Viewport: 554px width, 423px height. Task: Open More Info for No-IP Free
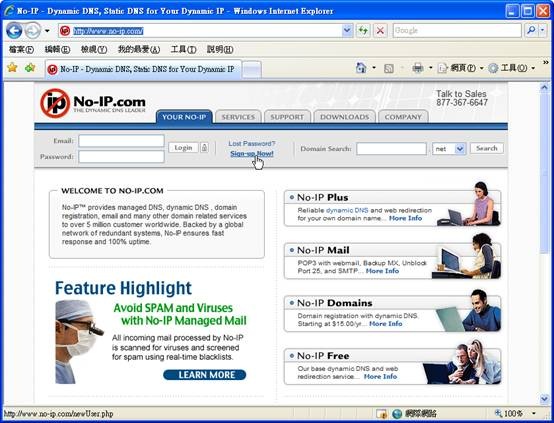coord(380,377)
